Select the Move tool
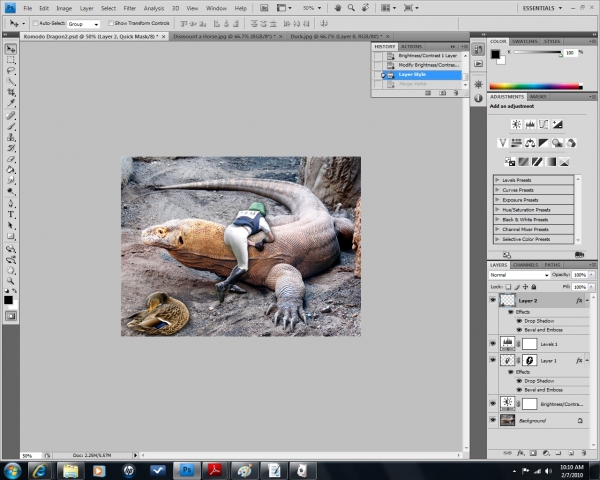Screen dimensions: 600x480 coord(11,49)
